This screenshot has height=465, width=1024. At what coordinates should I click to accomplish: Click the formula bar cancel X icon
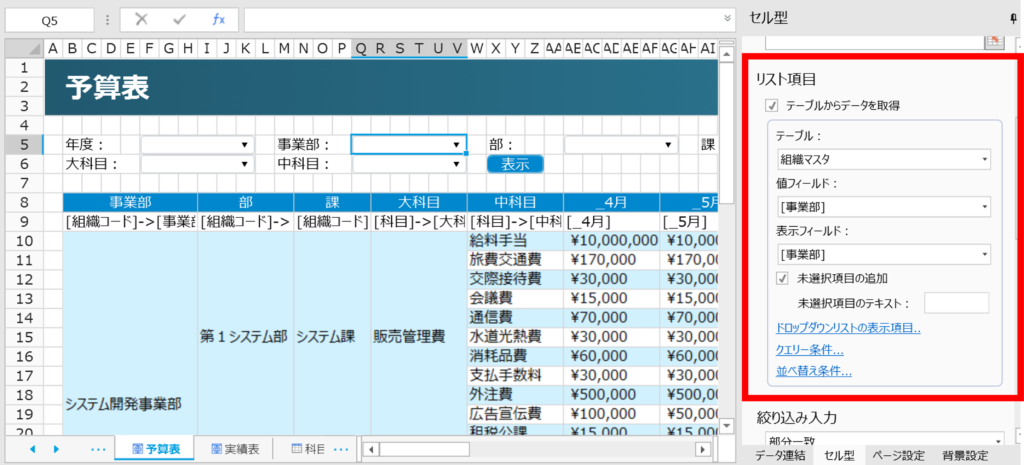140,20
